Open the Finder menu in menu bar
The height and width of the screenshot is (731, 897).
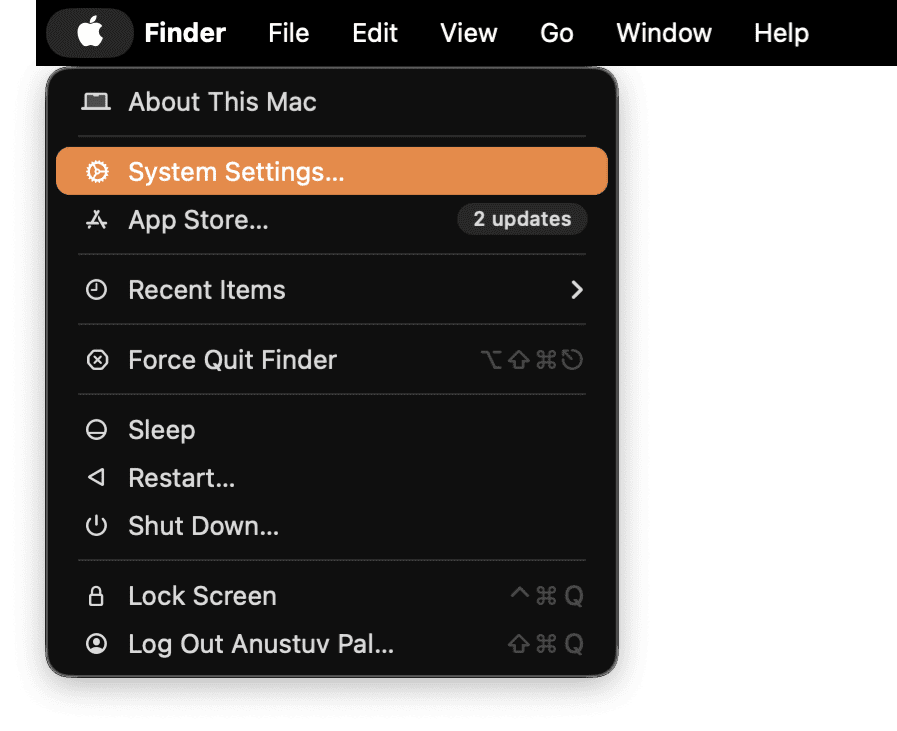click(185, 33)
